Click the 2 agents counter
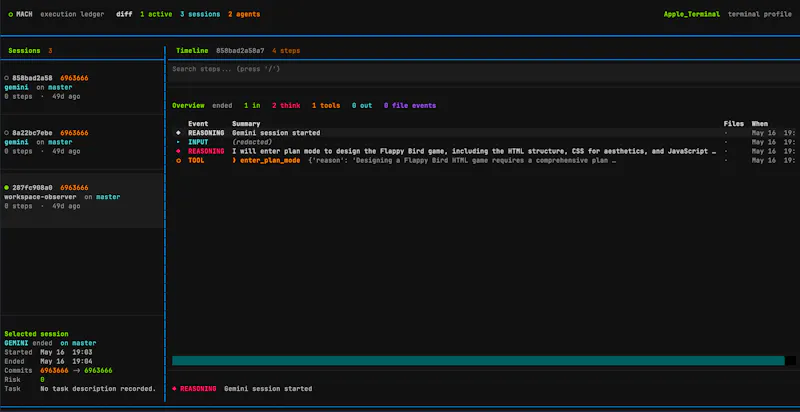 pos(244,14)
